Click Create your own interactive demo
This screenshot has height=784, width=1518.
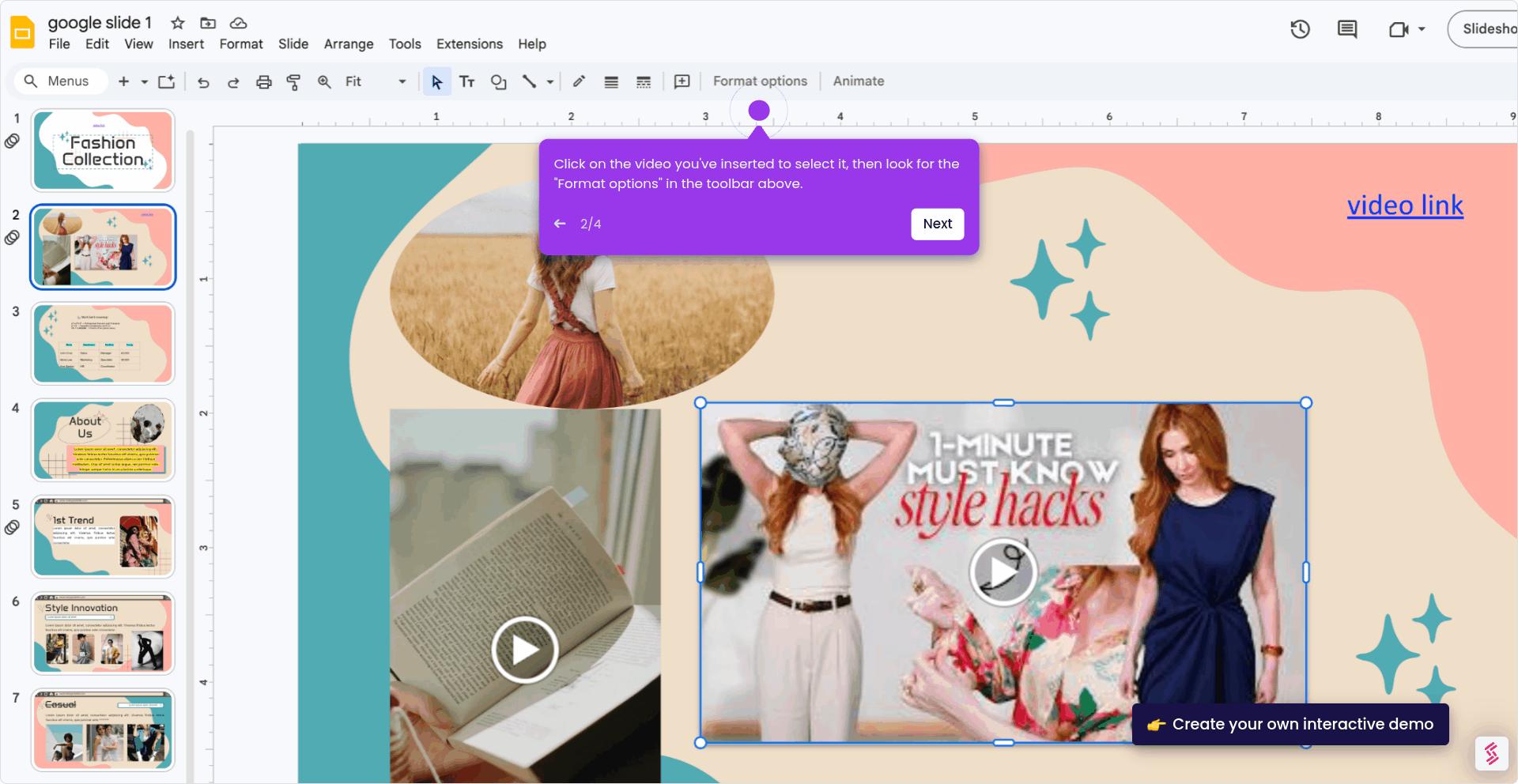point(1290,724)
